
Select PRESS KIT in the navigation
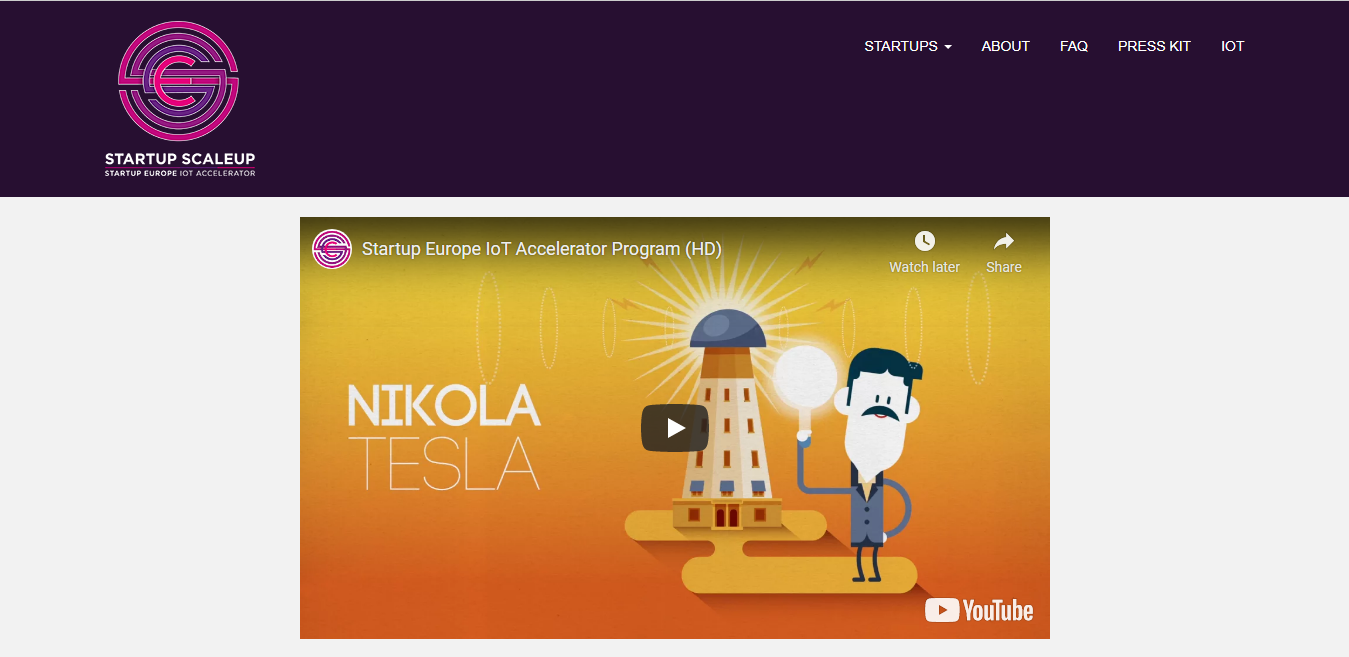click(1154, 46)
